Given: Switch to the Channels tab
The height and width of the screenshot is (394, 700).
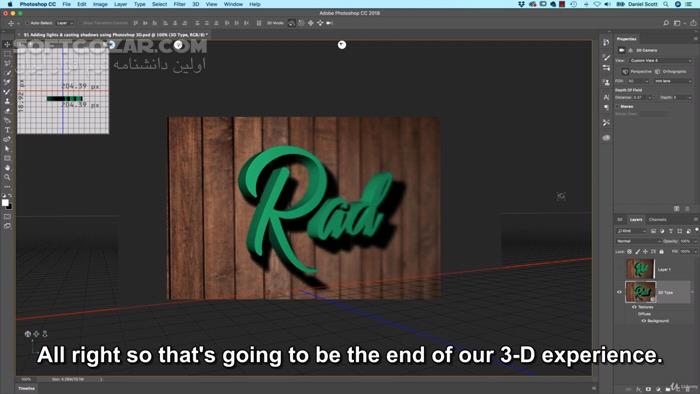Looking at the screenshot, I should pos(657,220).
